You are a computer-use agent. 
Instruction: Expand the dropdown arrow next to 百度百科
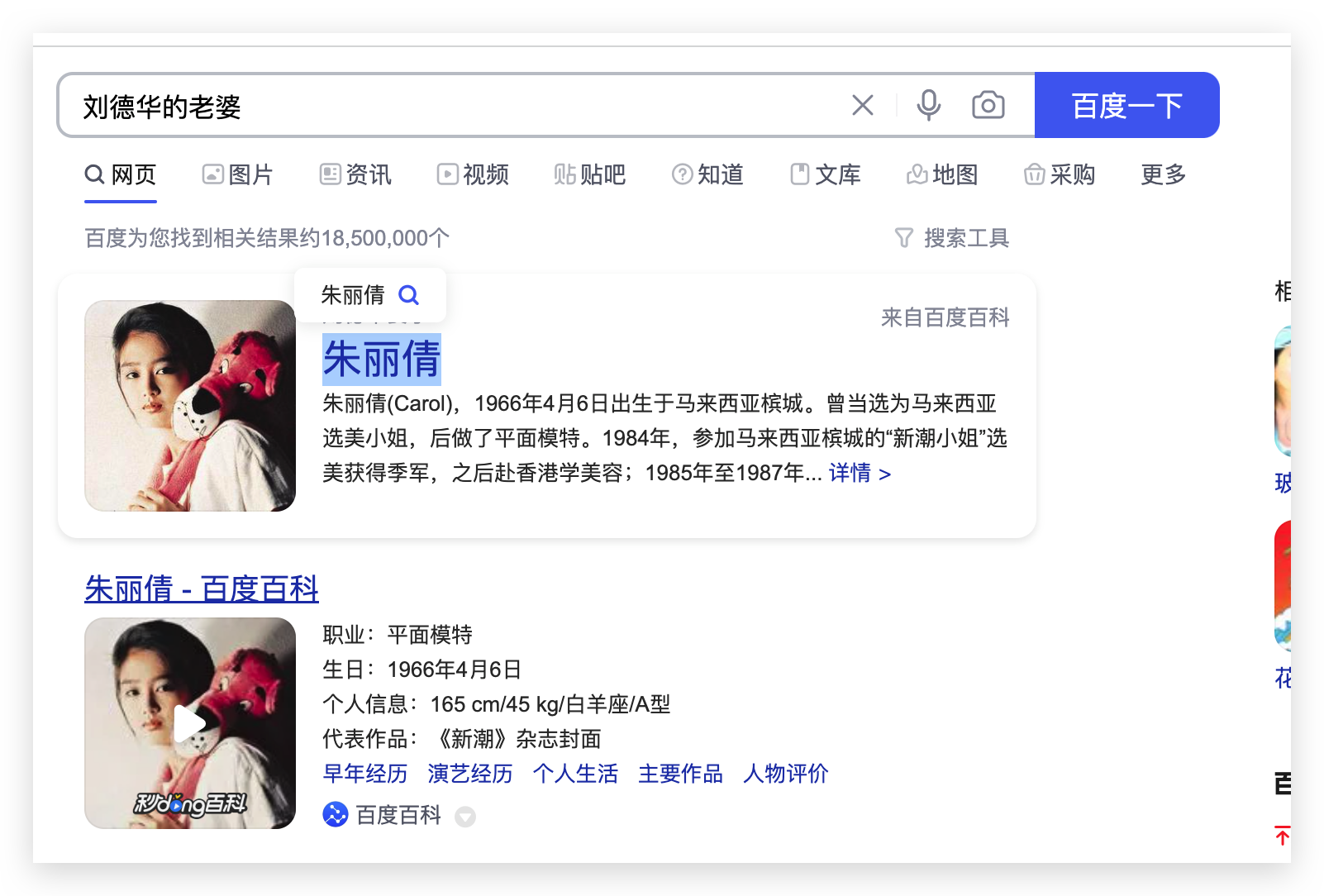[x=465, y=817]
